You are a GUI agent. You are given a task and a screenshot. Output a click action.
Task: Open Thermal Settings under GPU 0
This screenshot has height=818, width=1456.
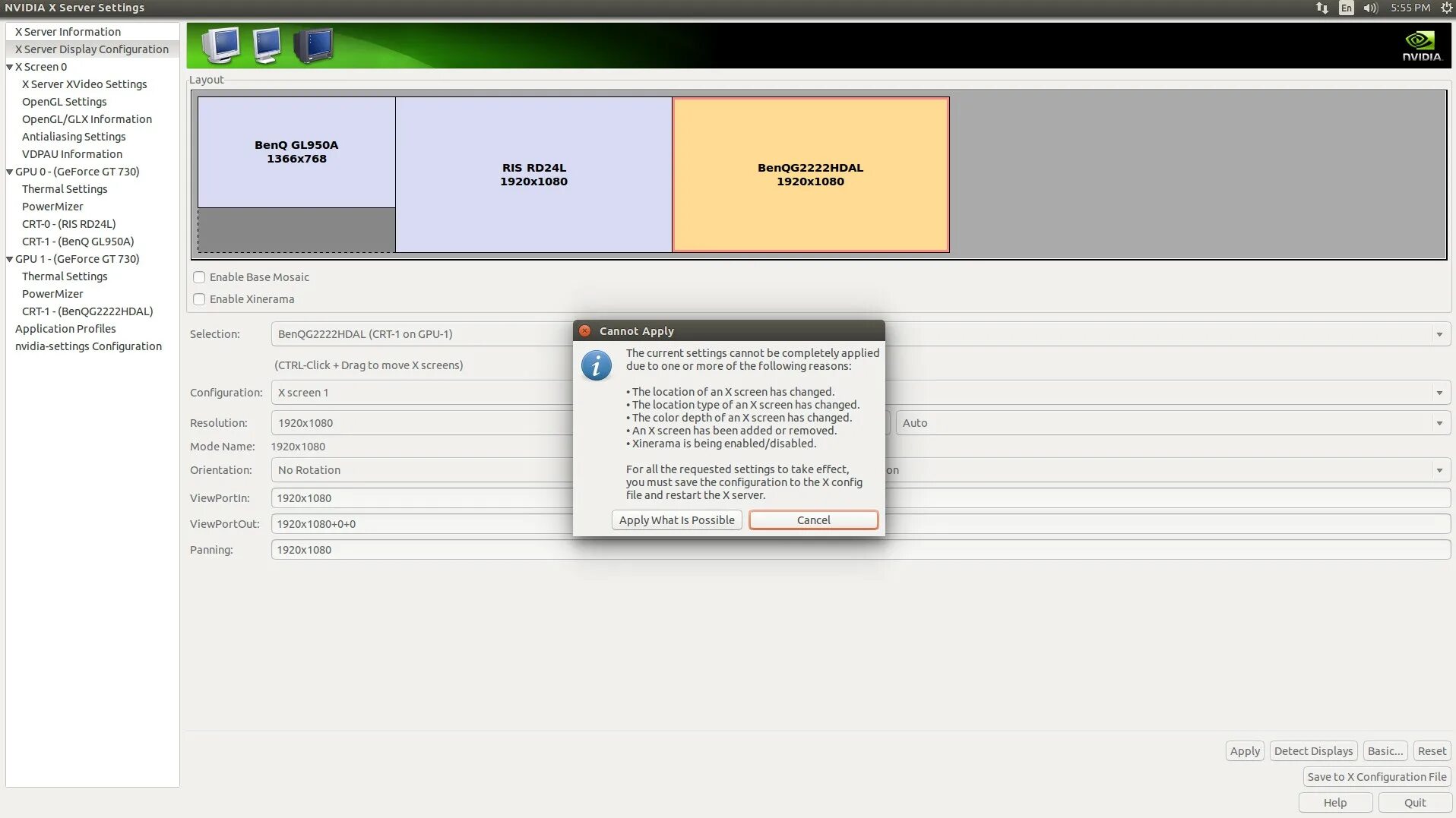tap(65, 189)
